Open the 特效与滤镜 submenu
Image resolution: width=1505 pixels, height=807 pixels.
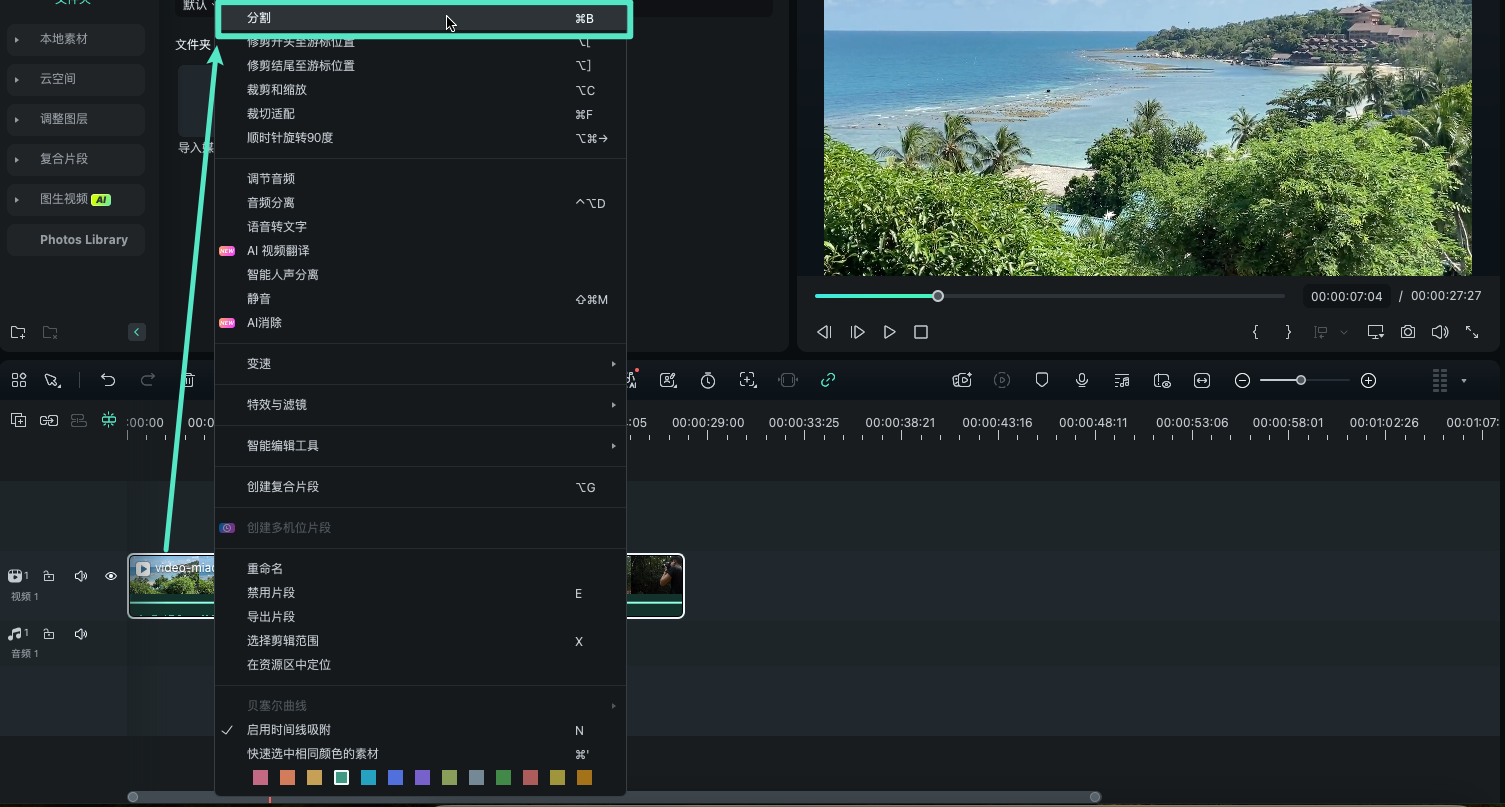click(421, 405)
